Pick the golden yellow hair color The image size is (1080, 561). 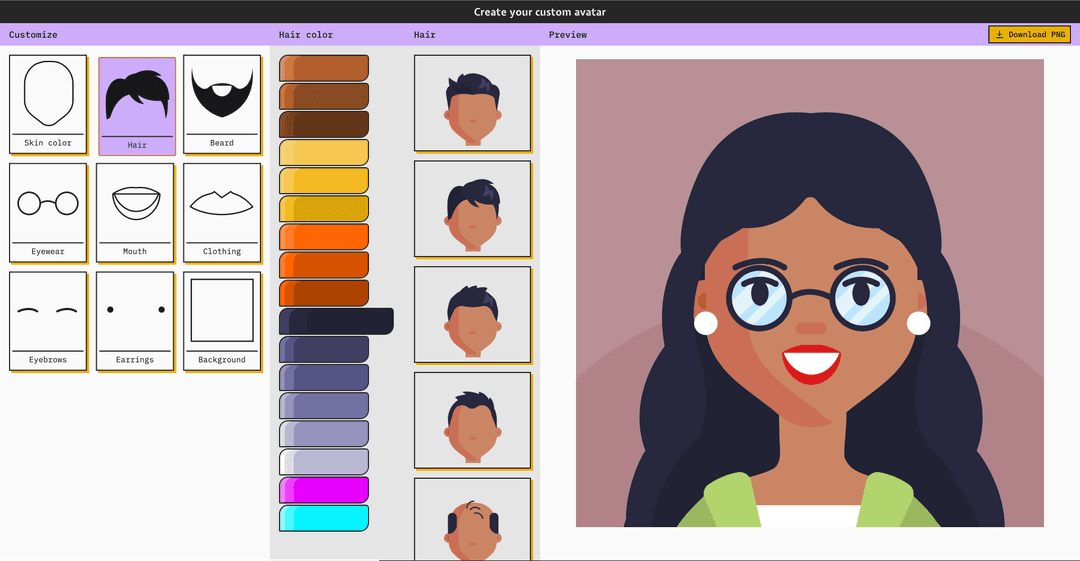(324, 181)
